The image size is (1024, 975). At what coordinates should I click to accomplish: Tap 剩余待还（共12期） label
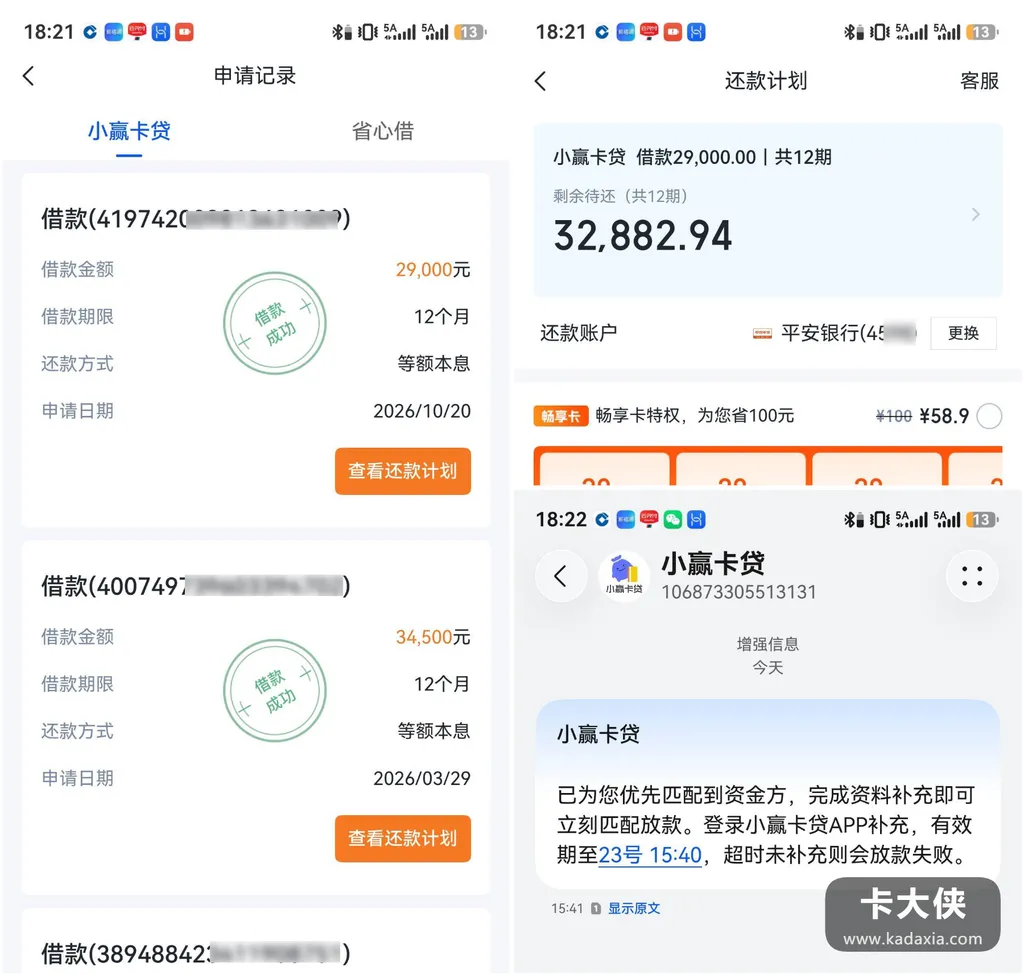[x=620, y=196]
